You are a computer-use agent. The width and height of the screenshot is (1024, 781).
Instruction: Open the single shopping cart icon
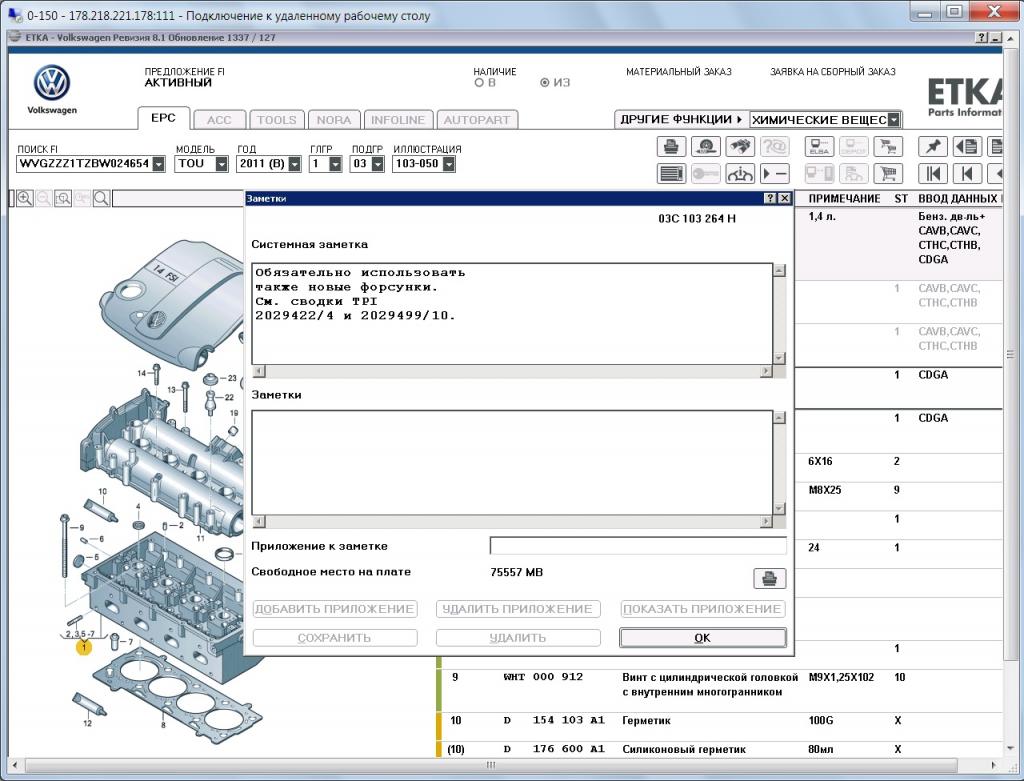click(x=888, y=174)
